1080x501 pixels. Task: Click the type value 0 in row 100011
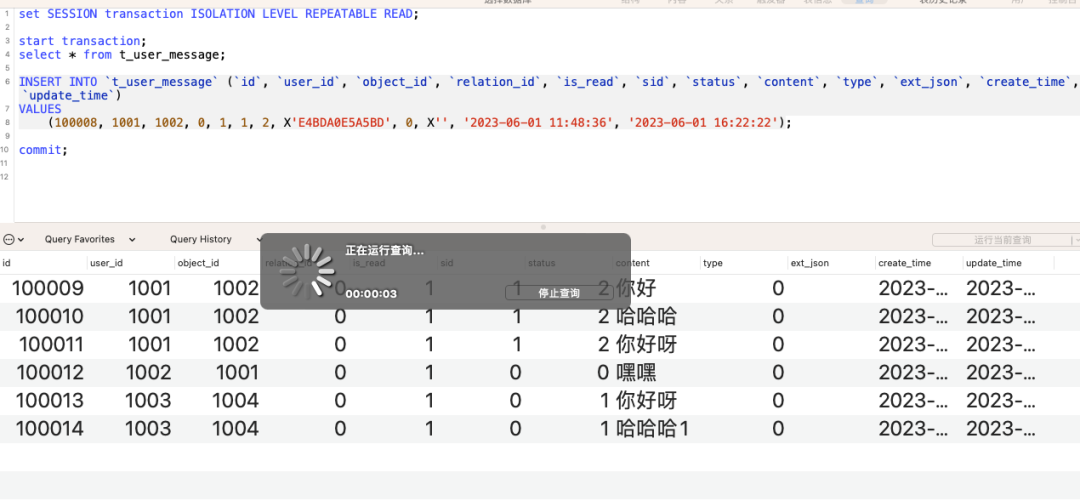778,344
